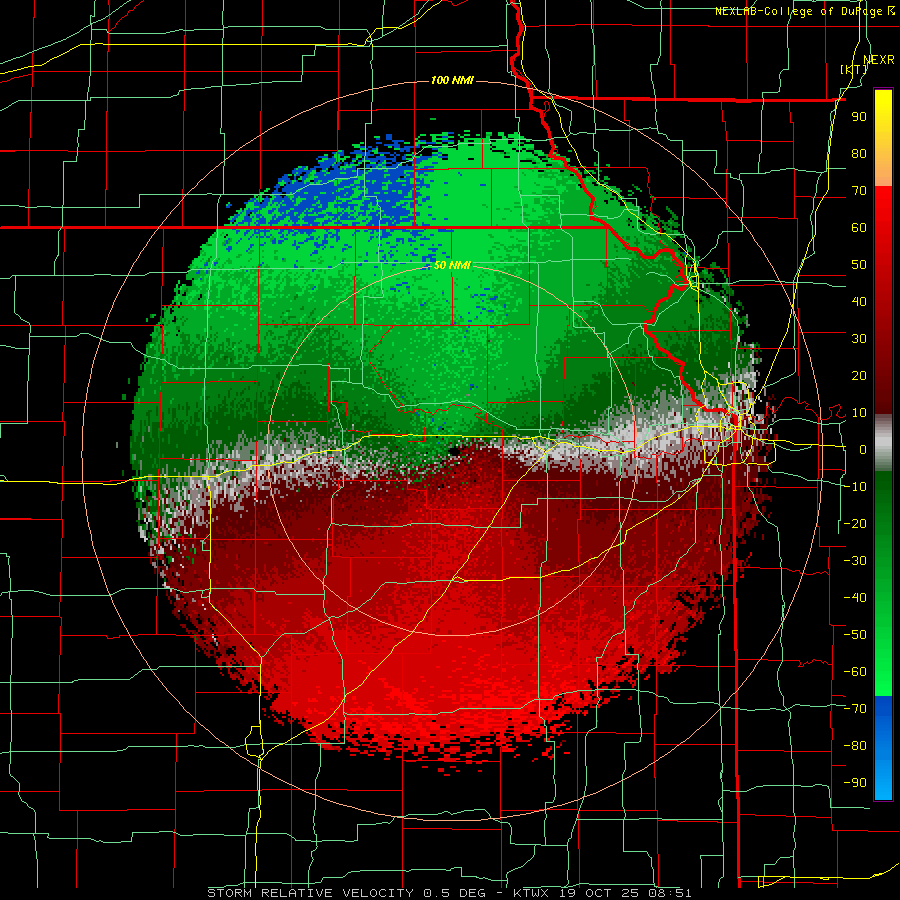Image resolution: width=900 pixels, height=900 pixels.
Task: Click the 70 value on the velocity scale
Action: click(859, 191)
